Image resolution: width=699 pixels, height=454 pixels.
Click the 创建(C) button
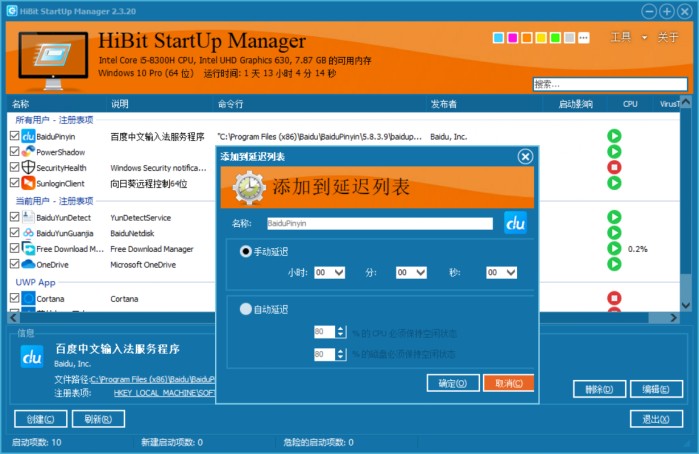coord(41,419)
